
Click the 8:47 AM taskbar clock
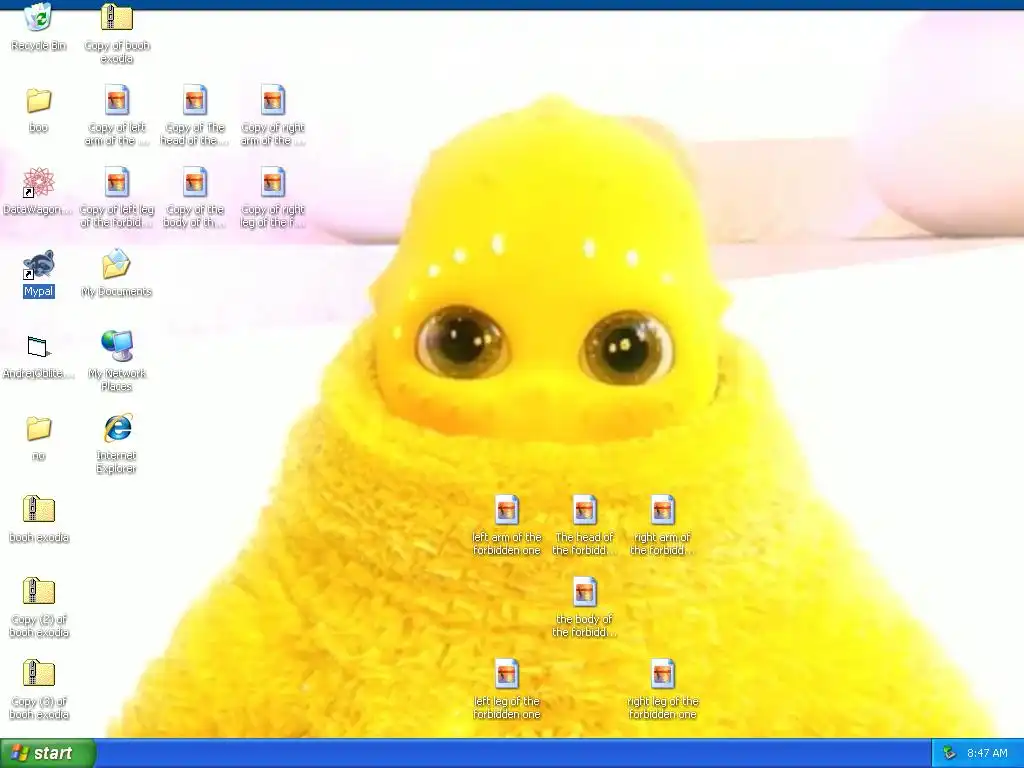tap(987, 753)
